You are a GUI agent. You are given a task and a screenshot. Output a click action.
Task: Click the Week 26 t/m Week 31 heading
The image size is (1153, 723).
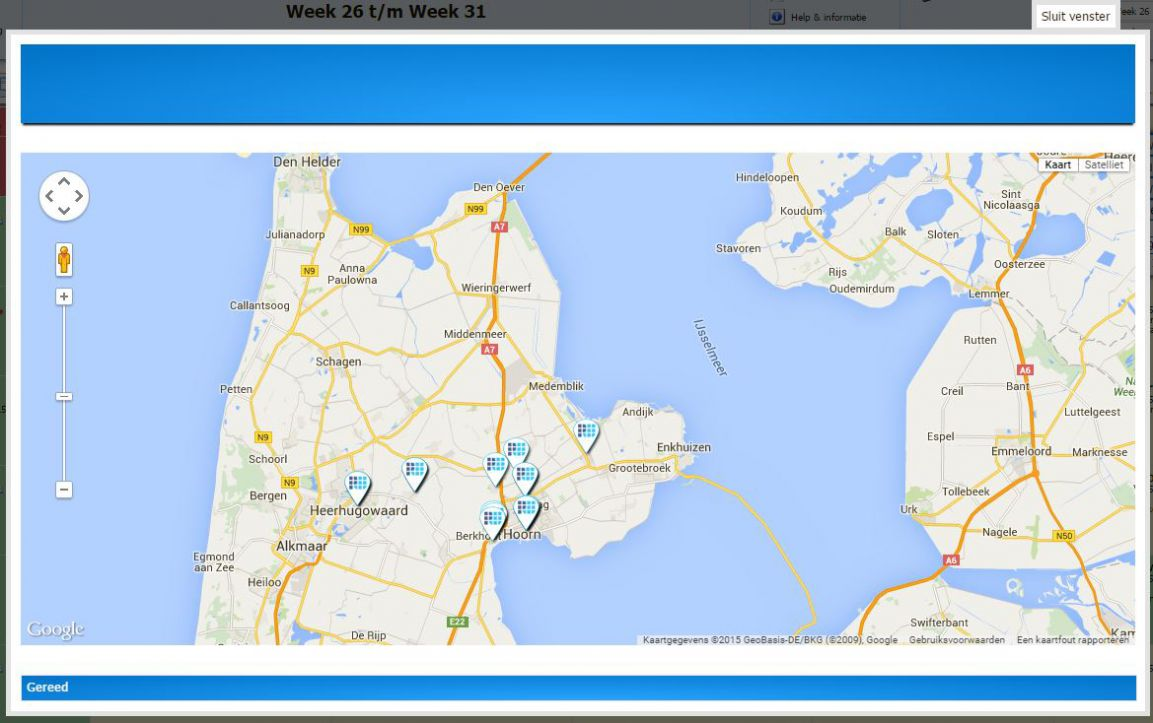(386, 12)
